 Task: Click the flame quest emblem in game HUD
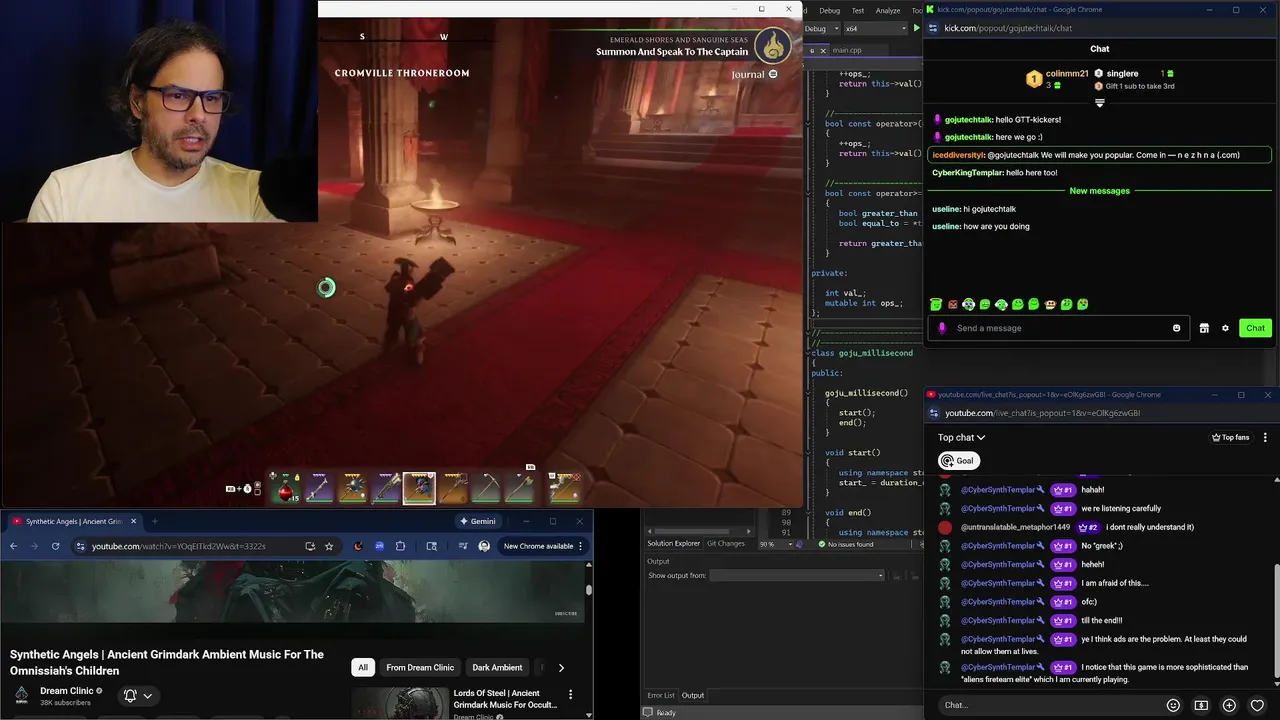click(x=772, y=45)
